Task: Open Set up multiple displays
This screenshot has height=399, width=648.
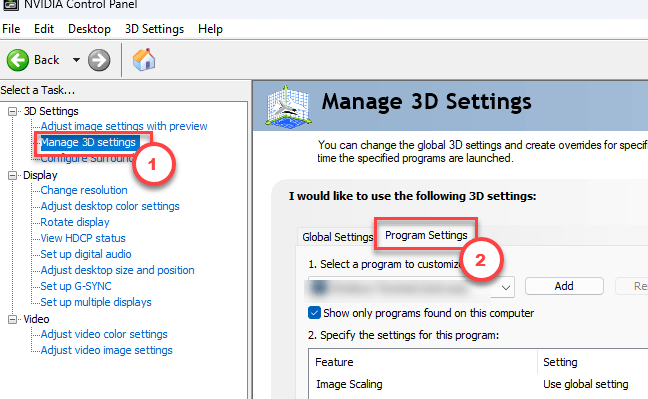Action: point(96,302)
